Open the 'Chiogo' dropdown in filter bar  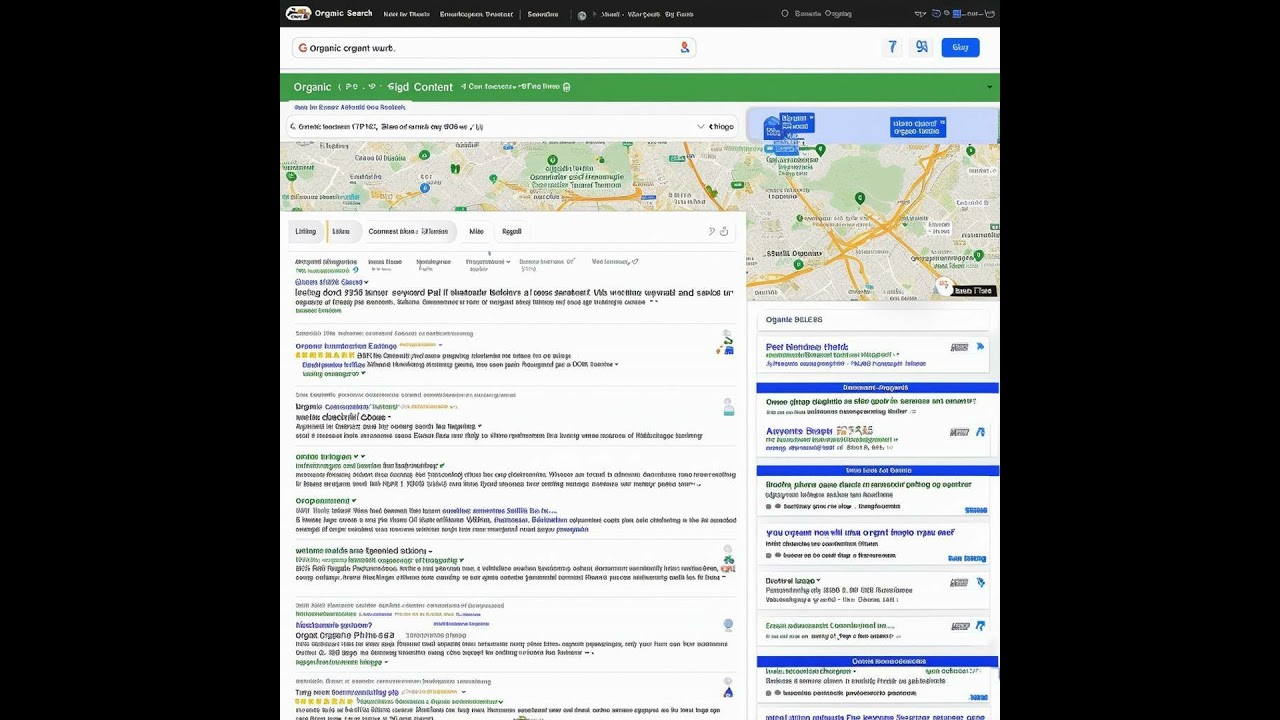pos(716,126)
